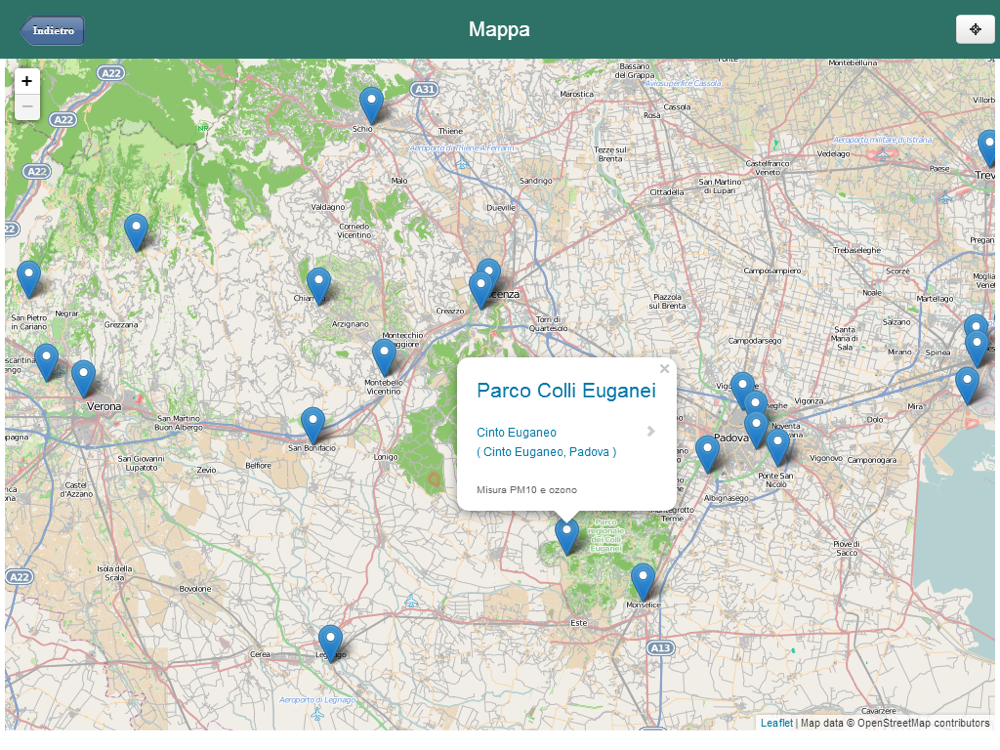Zoom in with the plus button
The image size is (1000, 750).
pyautogui.click(x=27, y=82)
